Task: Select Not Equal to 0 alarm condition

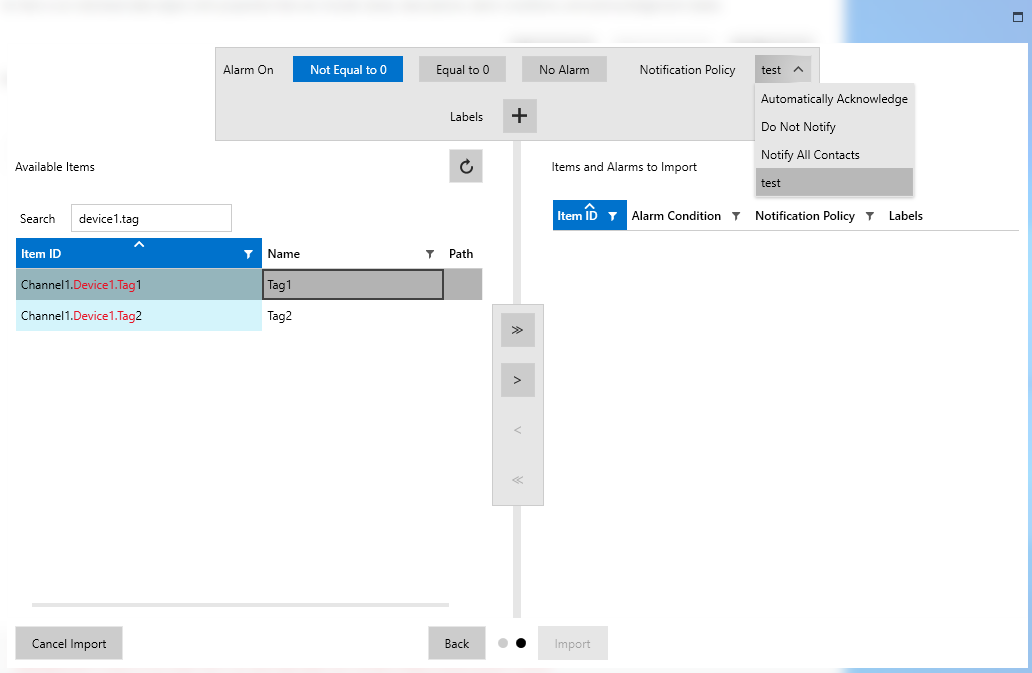Action: (348, 69)
